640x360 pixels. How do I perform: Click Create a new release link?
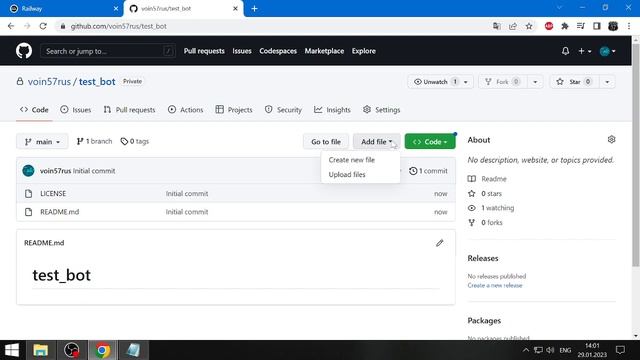[x=495, y=285]
